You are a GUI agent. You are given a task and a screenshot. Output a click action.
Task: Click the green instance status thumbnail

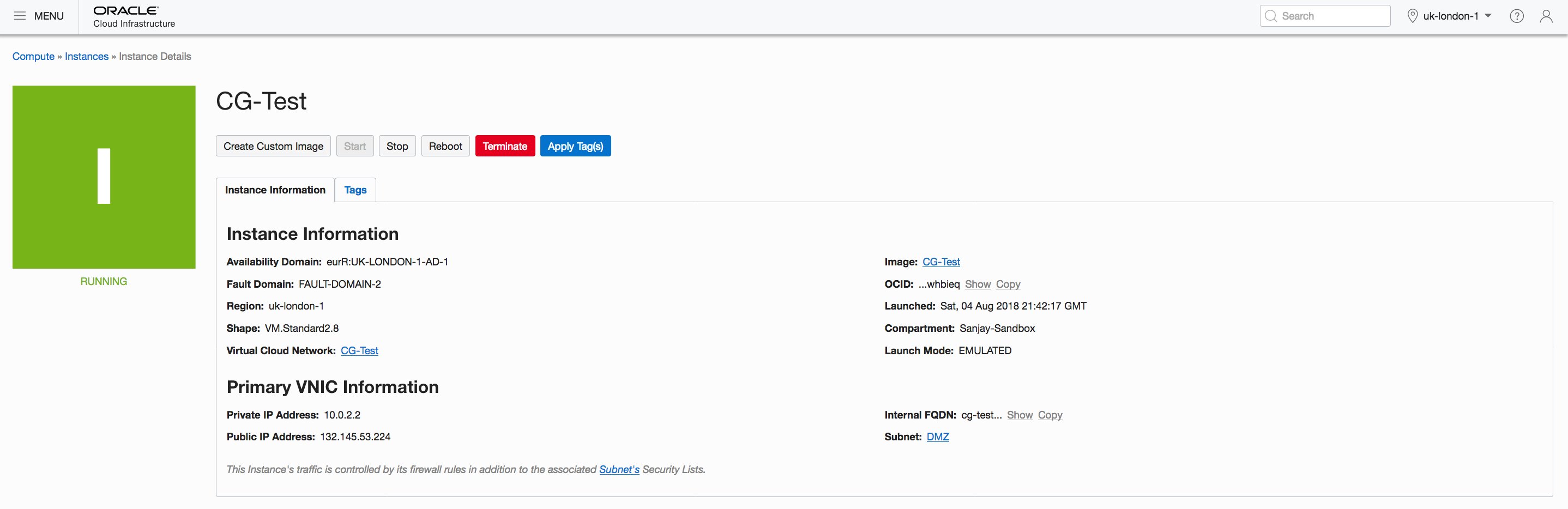[104, 177]
